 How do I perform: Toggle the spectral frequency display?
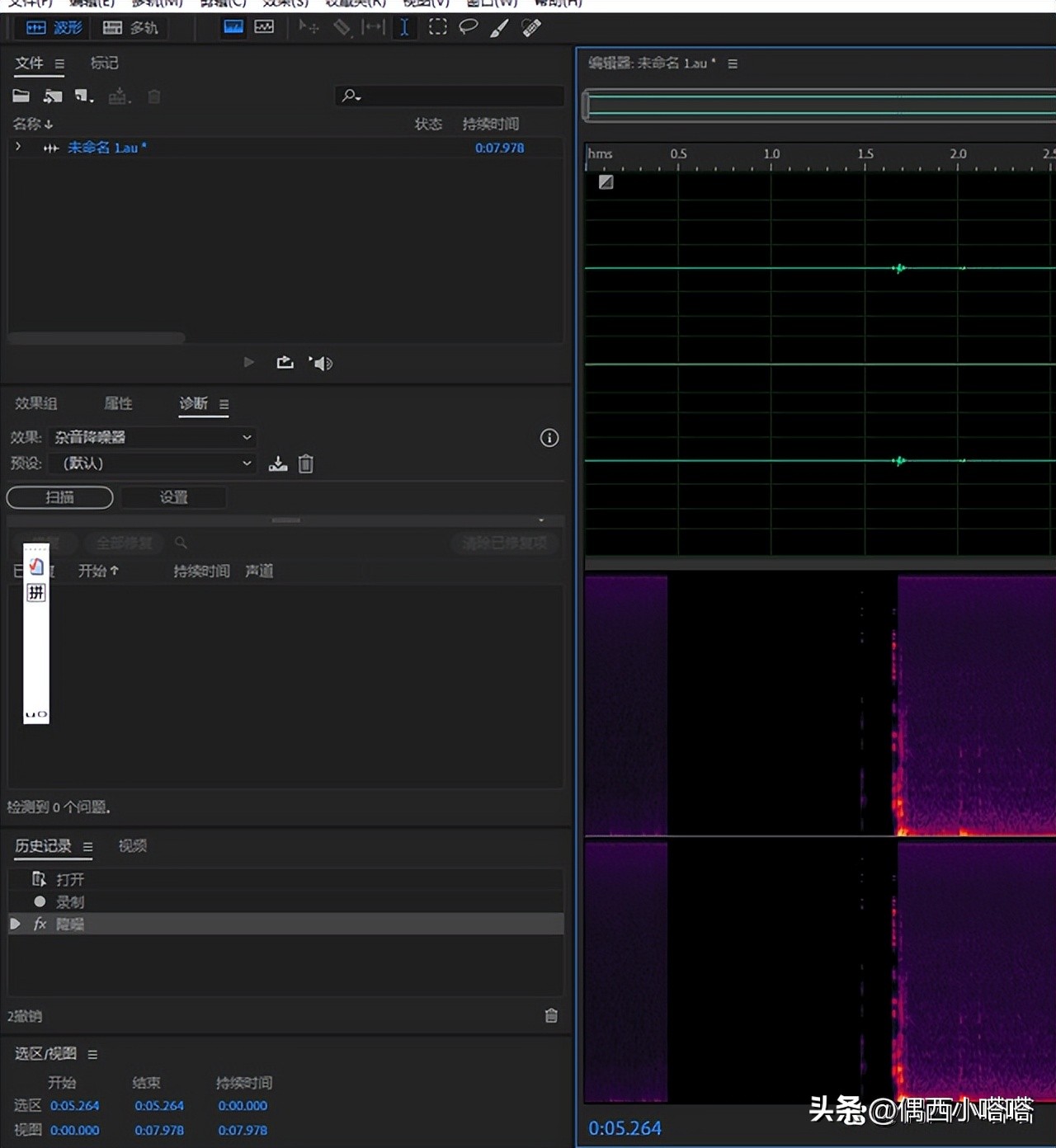tap(233, 27)
